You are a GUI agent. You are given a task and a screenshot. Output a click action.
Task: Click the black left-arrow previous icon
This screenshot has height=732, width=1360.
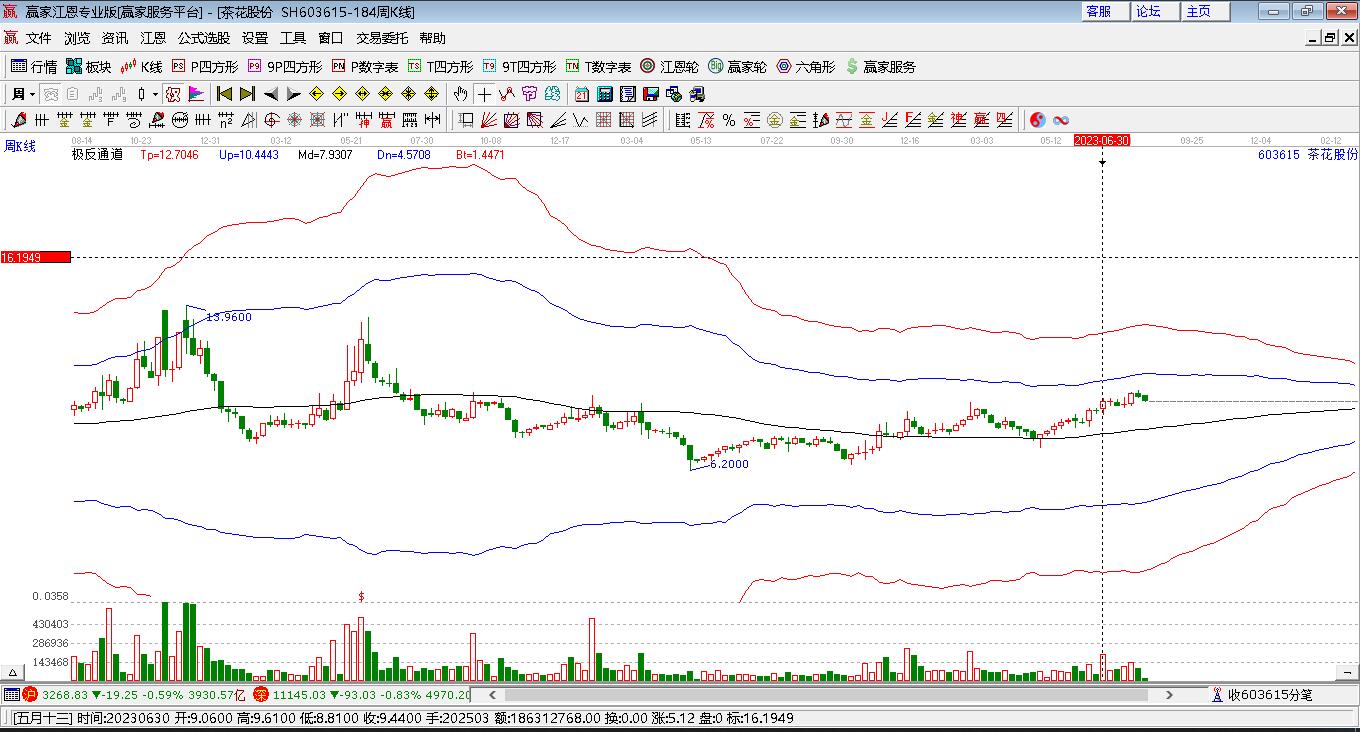[x=271, y=94]
